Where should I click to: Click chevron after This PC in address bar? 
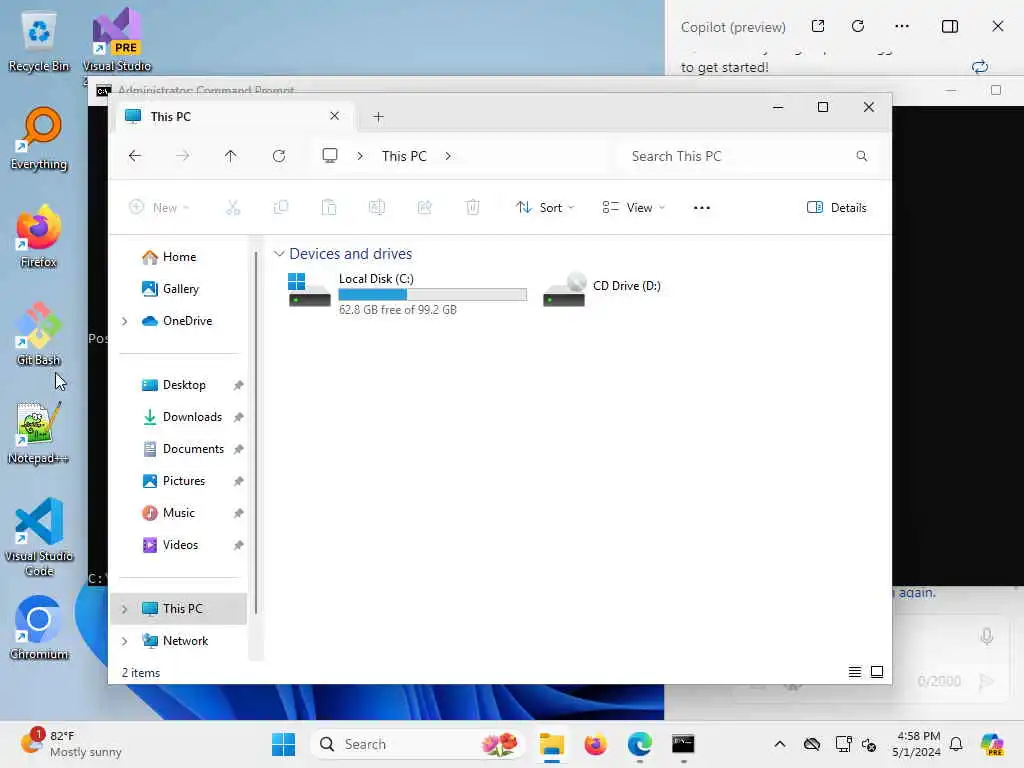pyautogui.click(x=448, y=156)
